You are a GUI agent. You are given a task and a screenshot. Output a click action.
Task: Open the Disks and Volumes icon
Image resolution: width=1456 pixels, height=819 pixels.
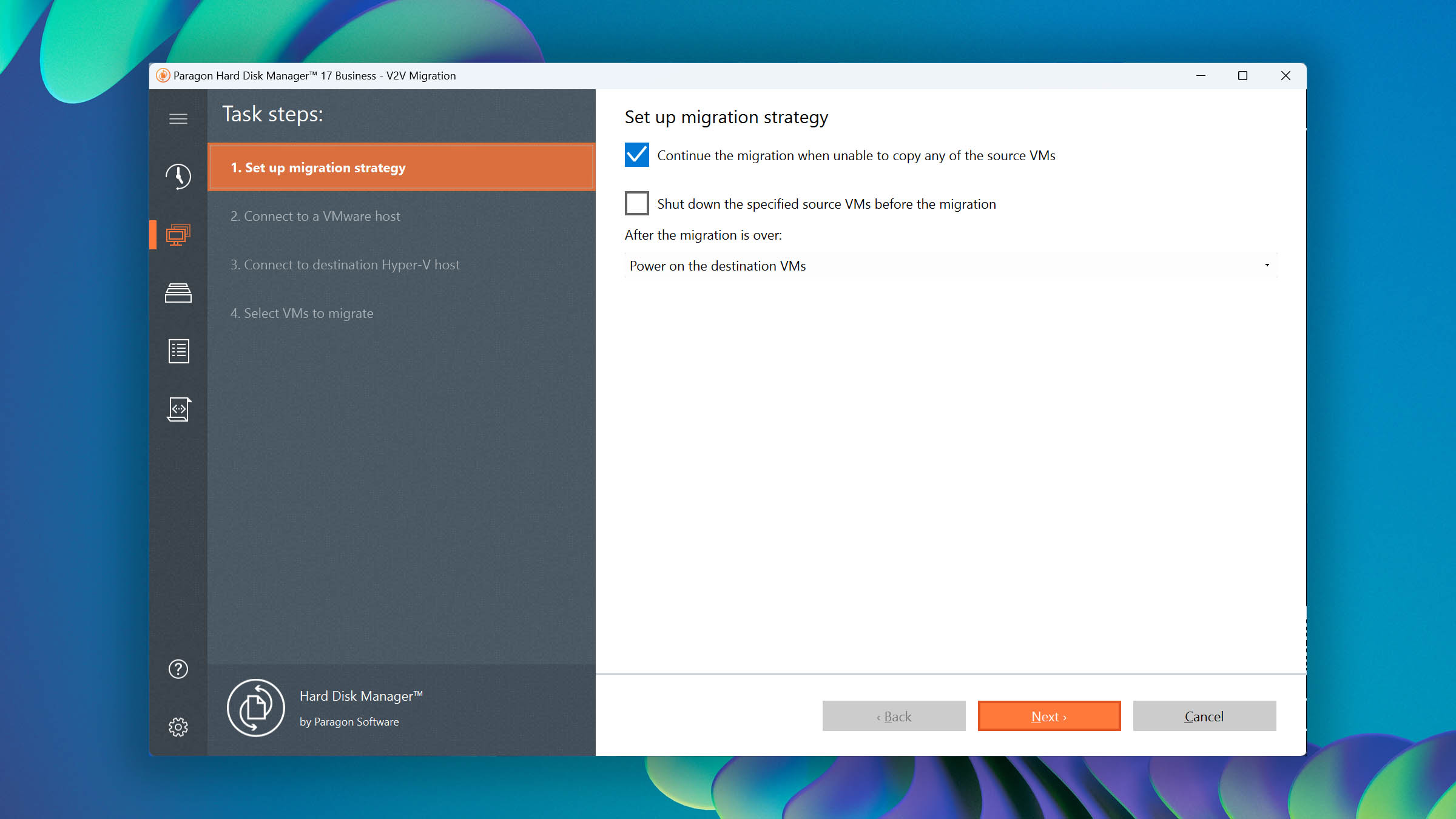[x=178, y=293]
